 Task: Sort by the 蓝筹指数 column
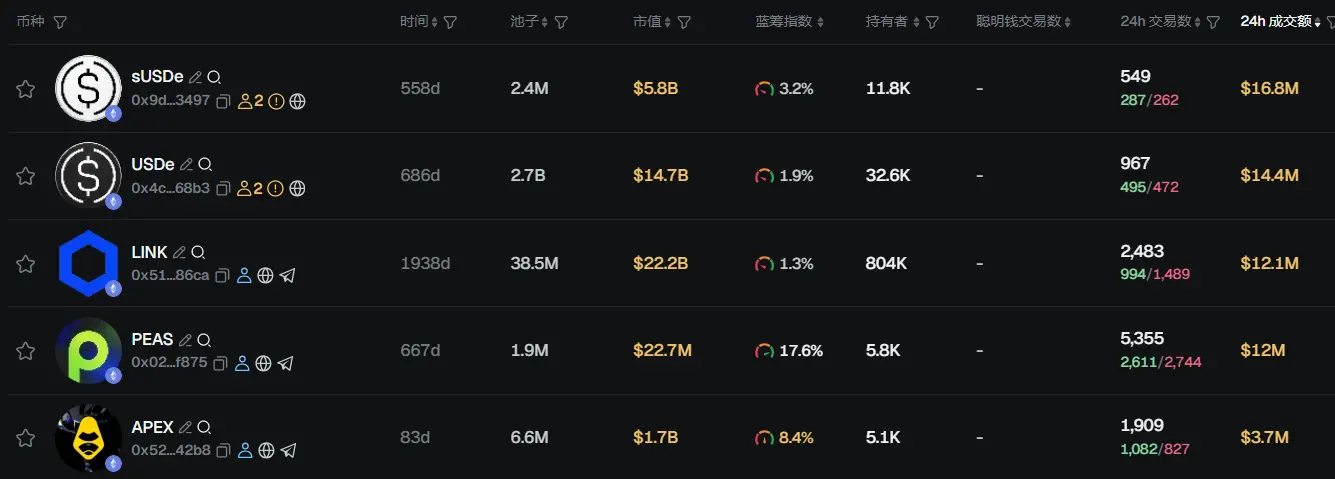[x=790, y=22]
